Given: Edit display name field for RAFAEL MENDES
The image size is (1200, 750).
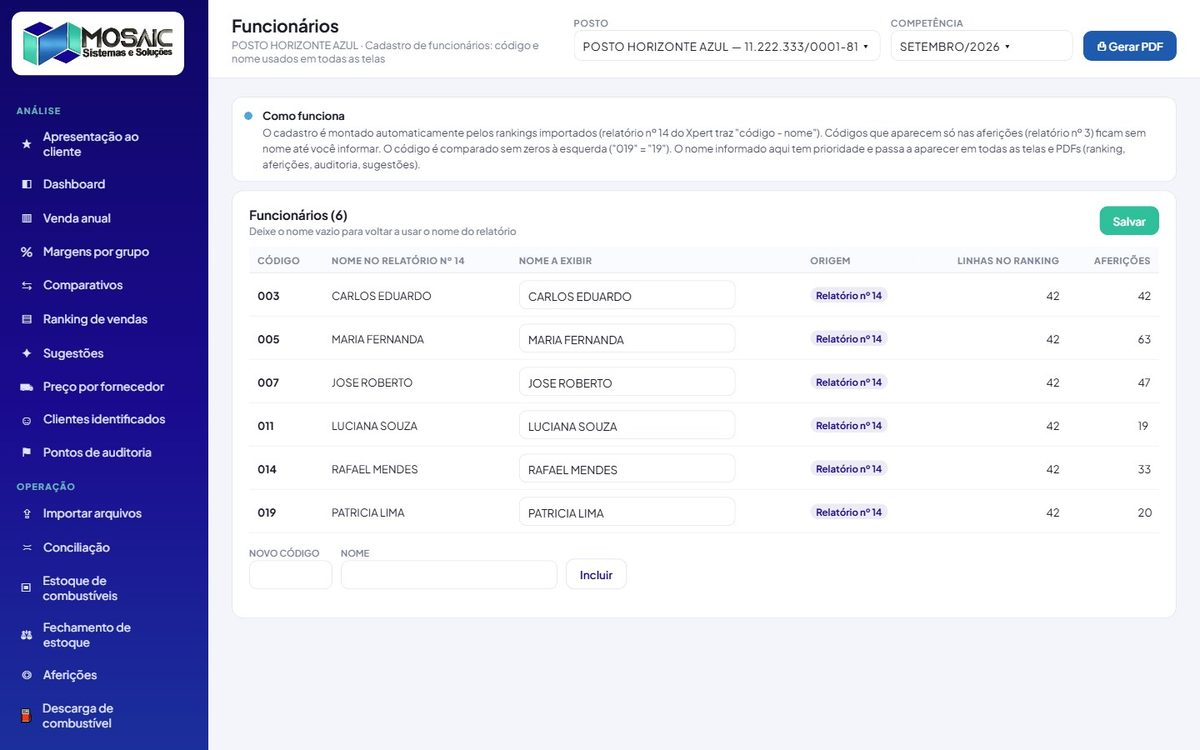Looking at the screenshot, I should tap(627, 469).
